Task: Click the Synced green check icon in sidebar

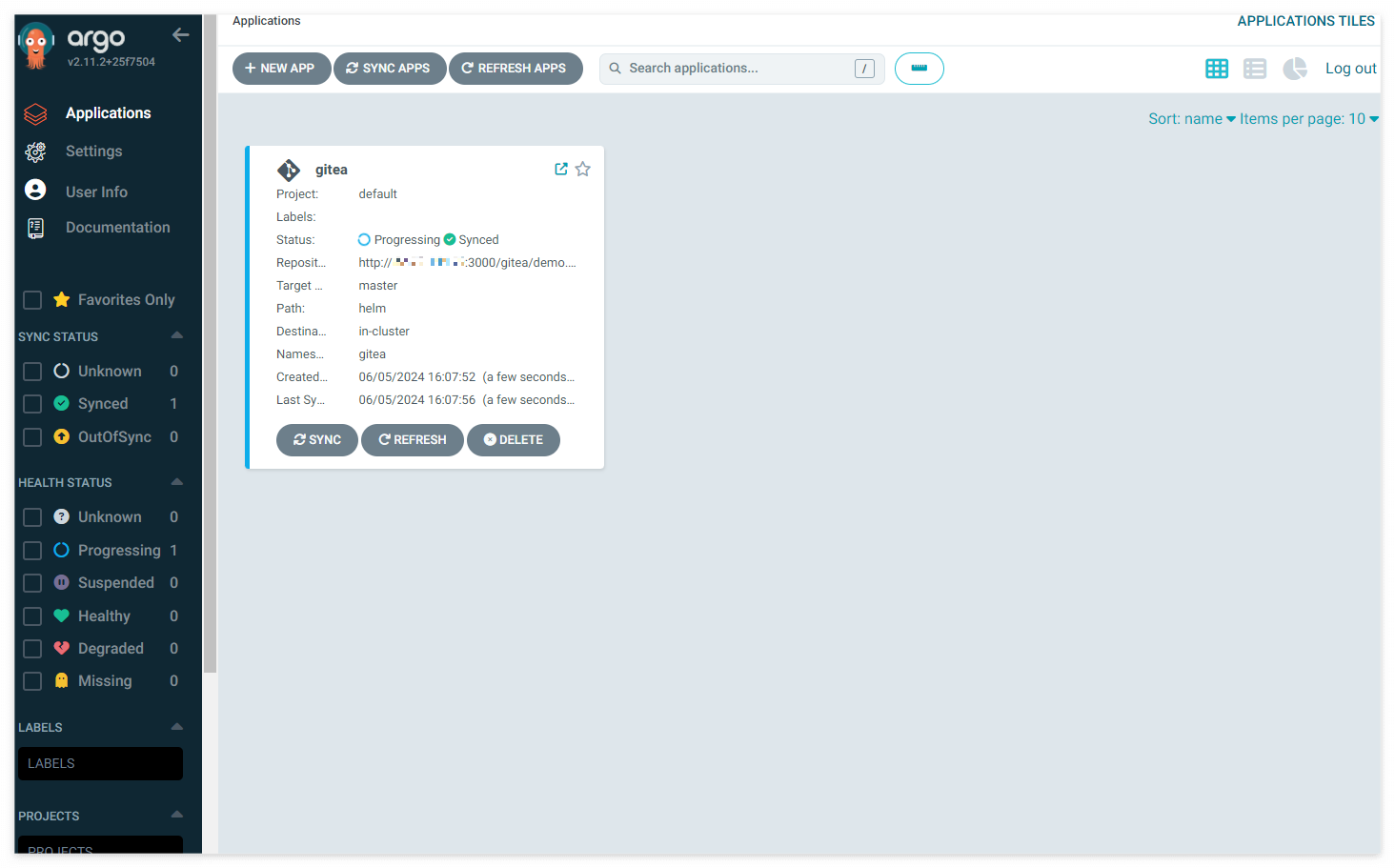Action: click(x=62, y=404)
